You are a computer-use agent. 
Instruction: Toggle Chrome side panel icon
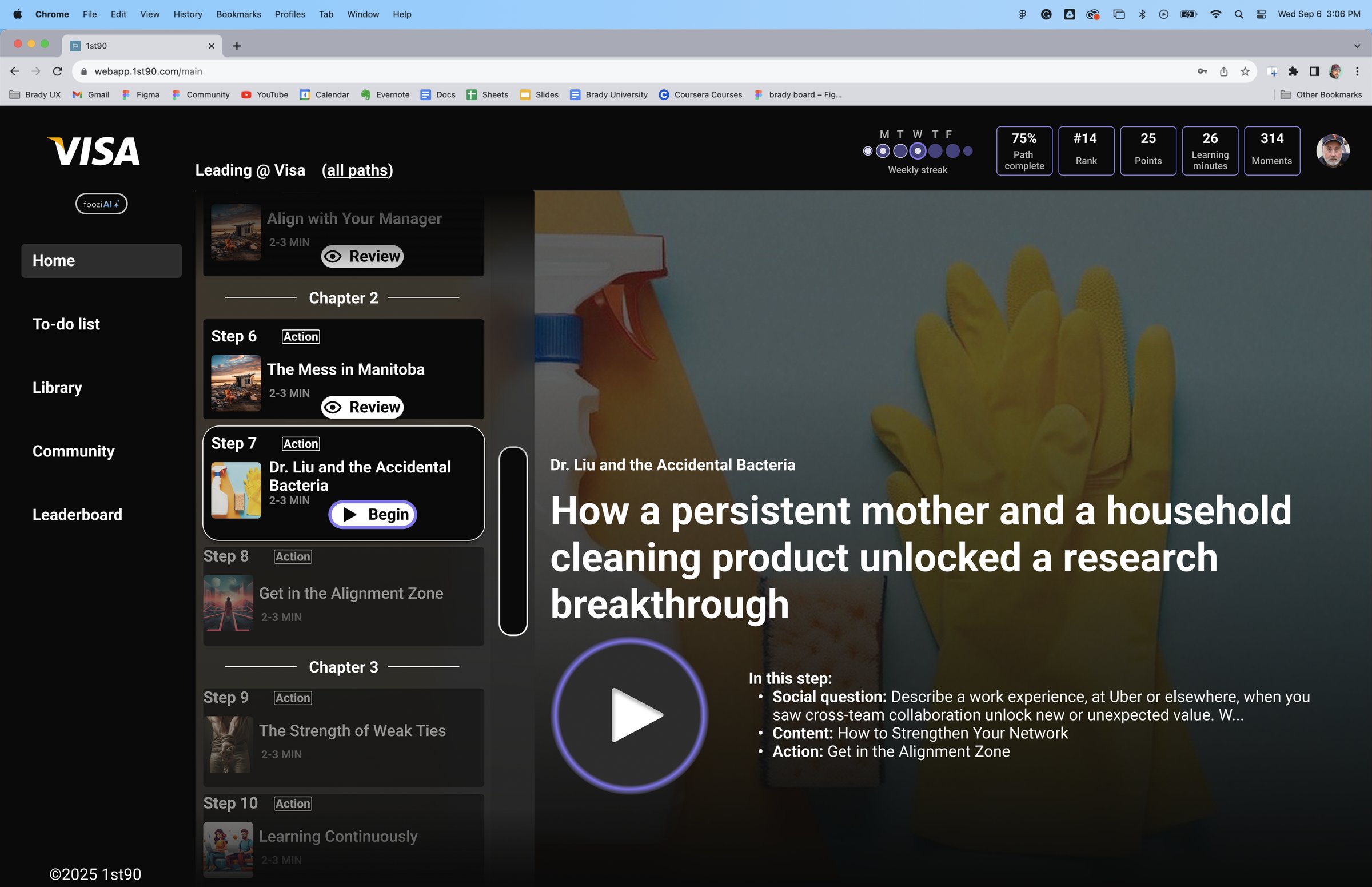point(1314,71)
